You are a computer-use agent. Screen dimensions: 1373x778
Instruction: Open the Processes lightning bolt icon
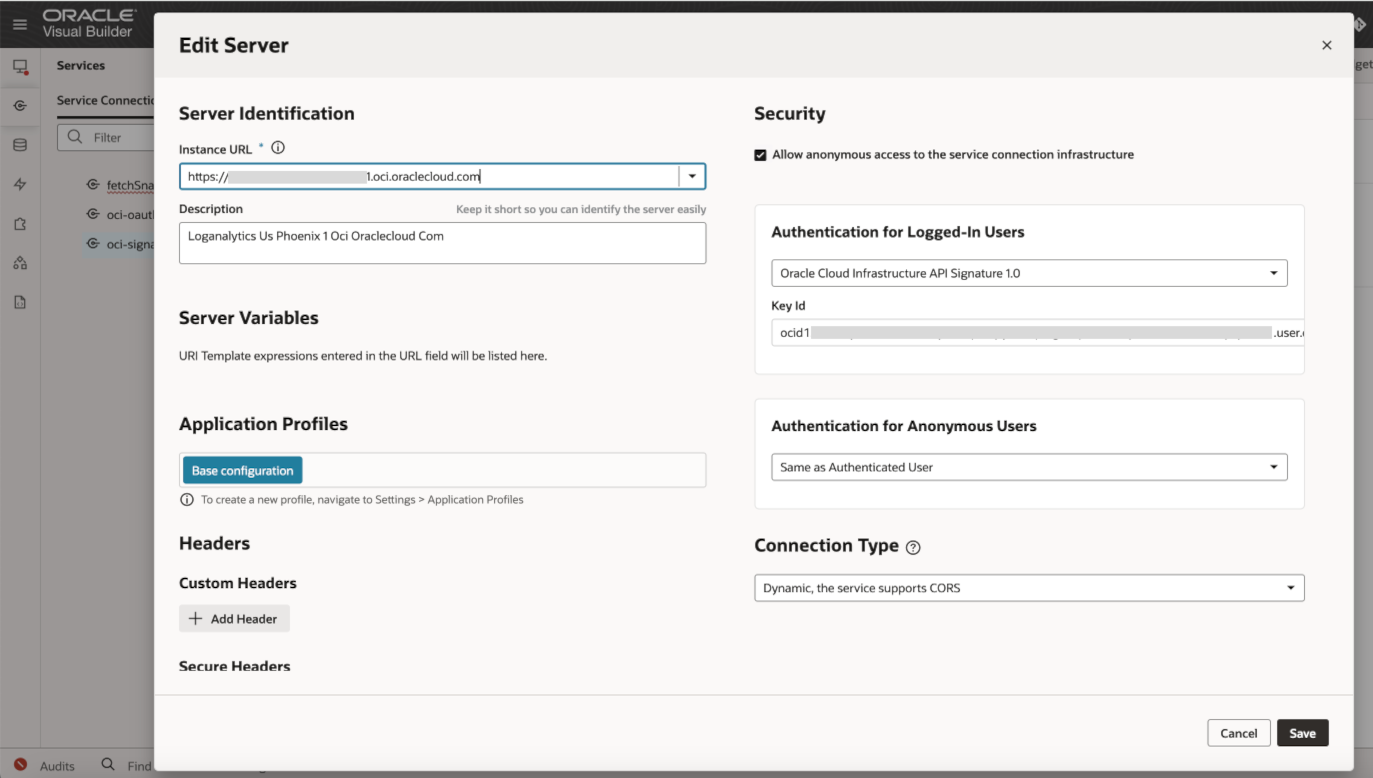(20, 184)
